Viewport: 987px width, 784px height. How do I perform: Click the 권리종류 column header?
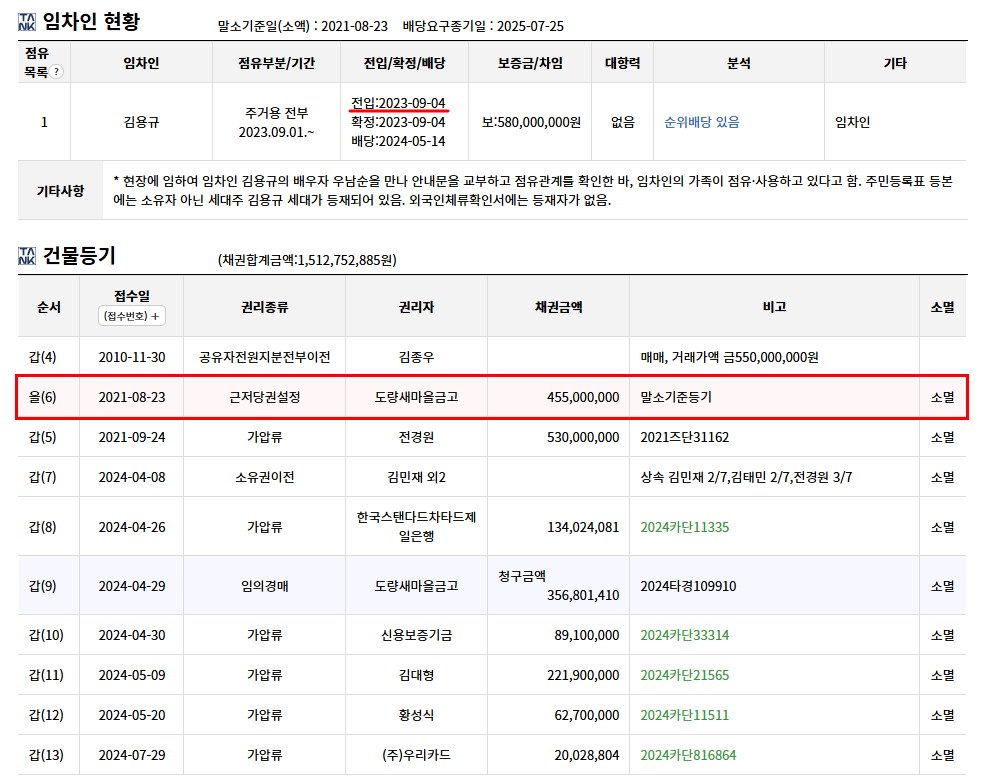[x=264, y=307]
